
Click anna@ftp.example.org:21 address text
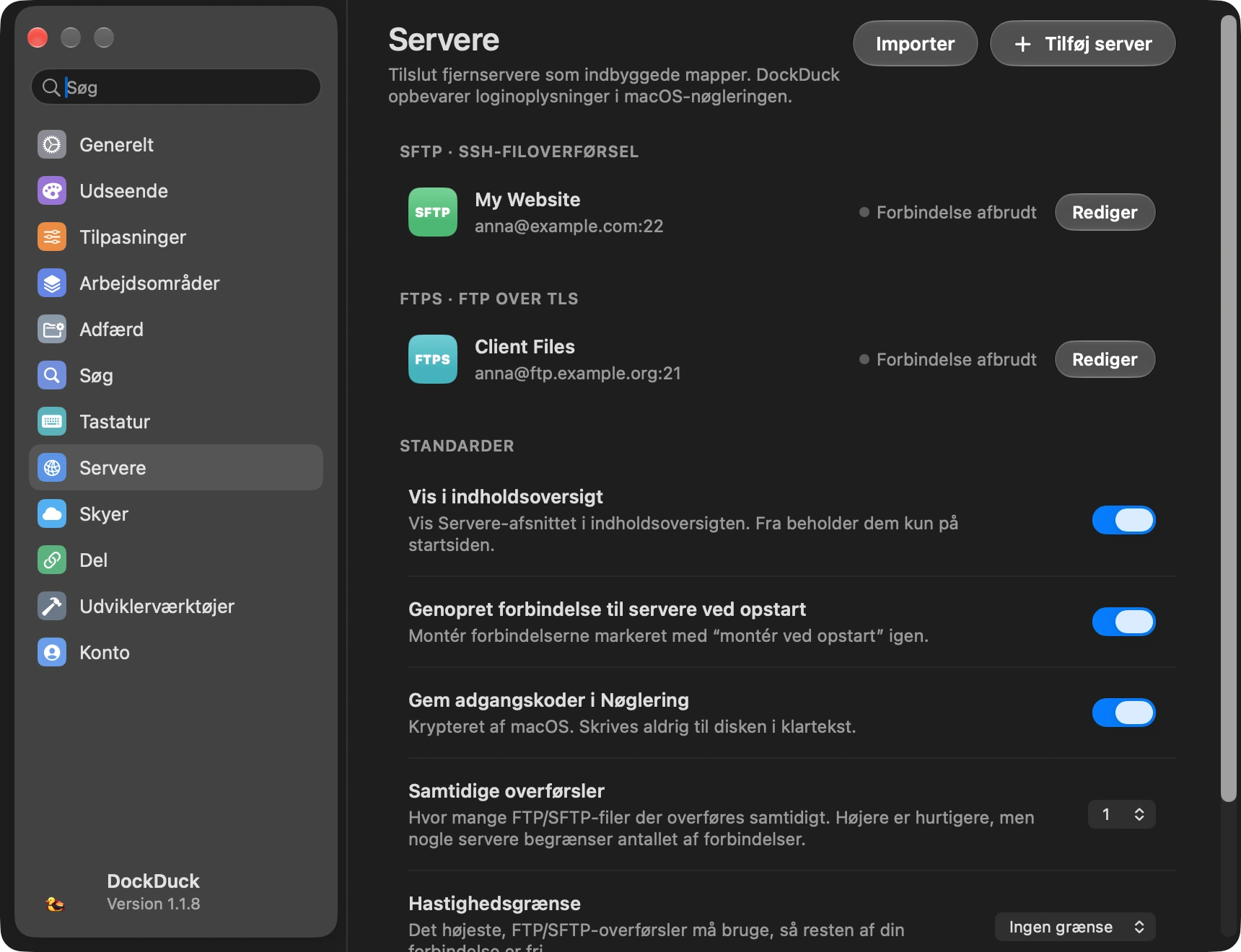point(578,374)
